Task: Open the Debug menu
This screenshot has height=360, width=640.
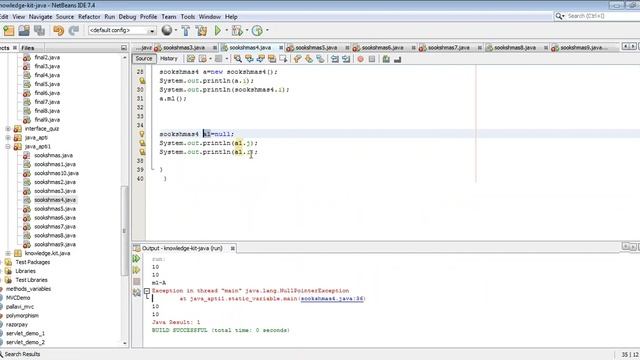Action: (127, 17)
